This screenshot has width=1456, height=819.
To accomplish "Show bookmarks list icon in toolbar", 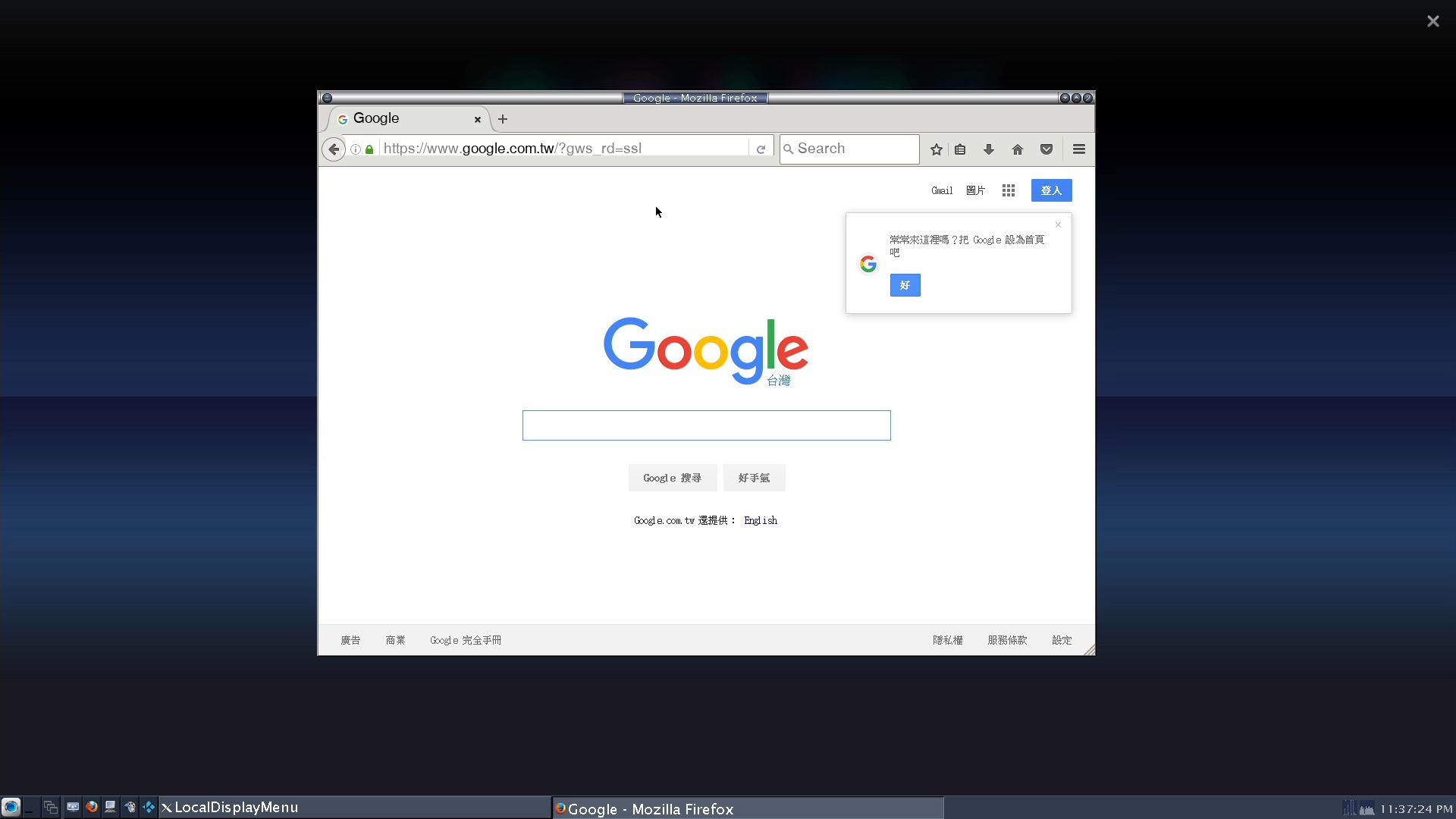I will 960,149.
